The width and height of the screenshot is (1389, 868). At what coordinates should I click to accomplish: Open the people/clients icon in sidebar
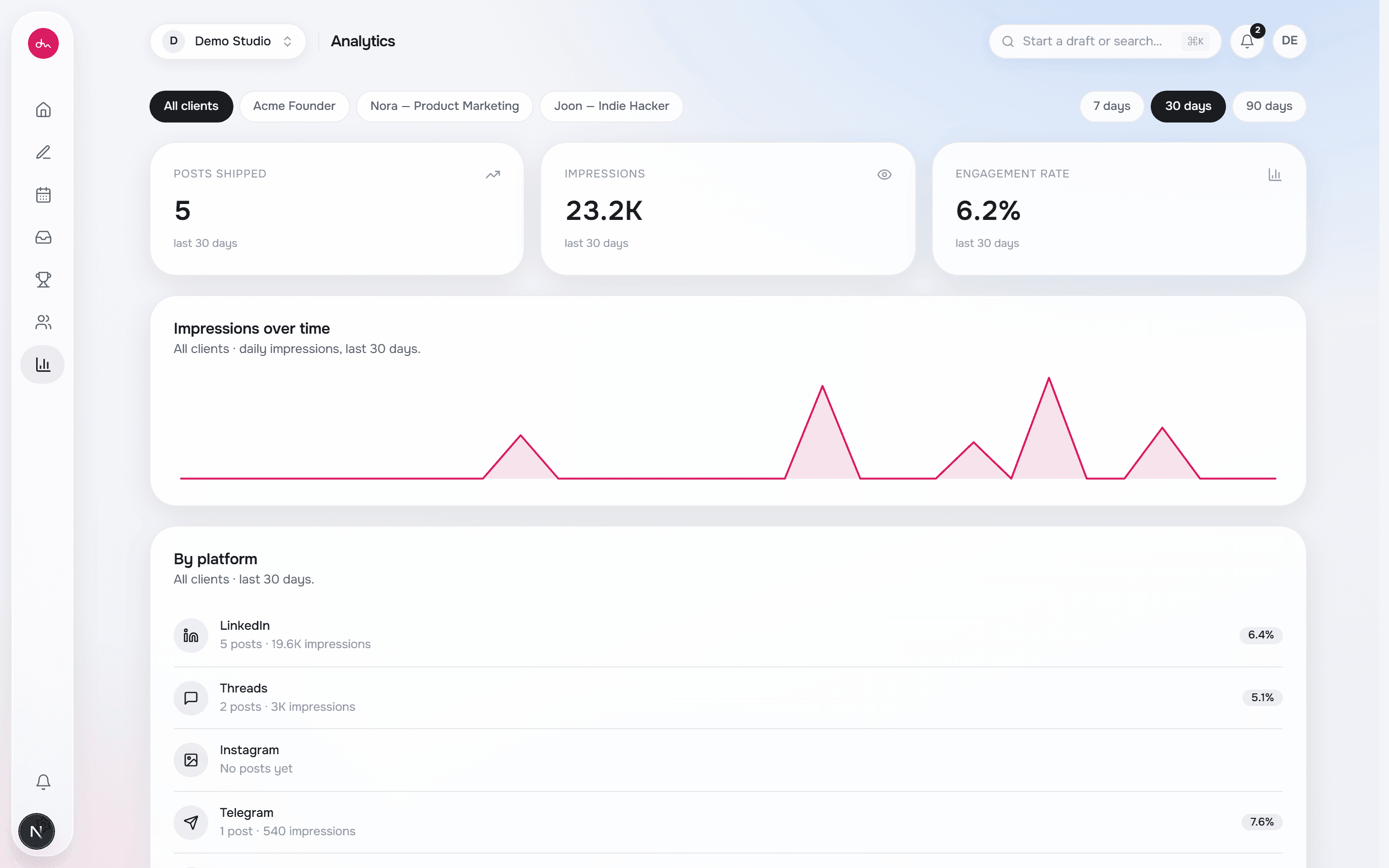click(43, 322)
